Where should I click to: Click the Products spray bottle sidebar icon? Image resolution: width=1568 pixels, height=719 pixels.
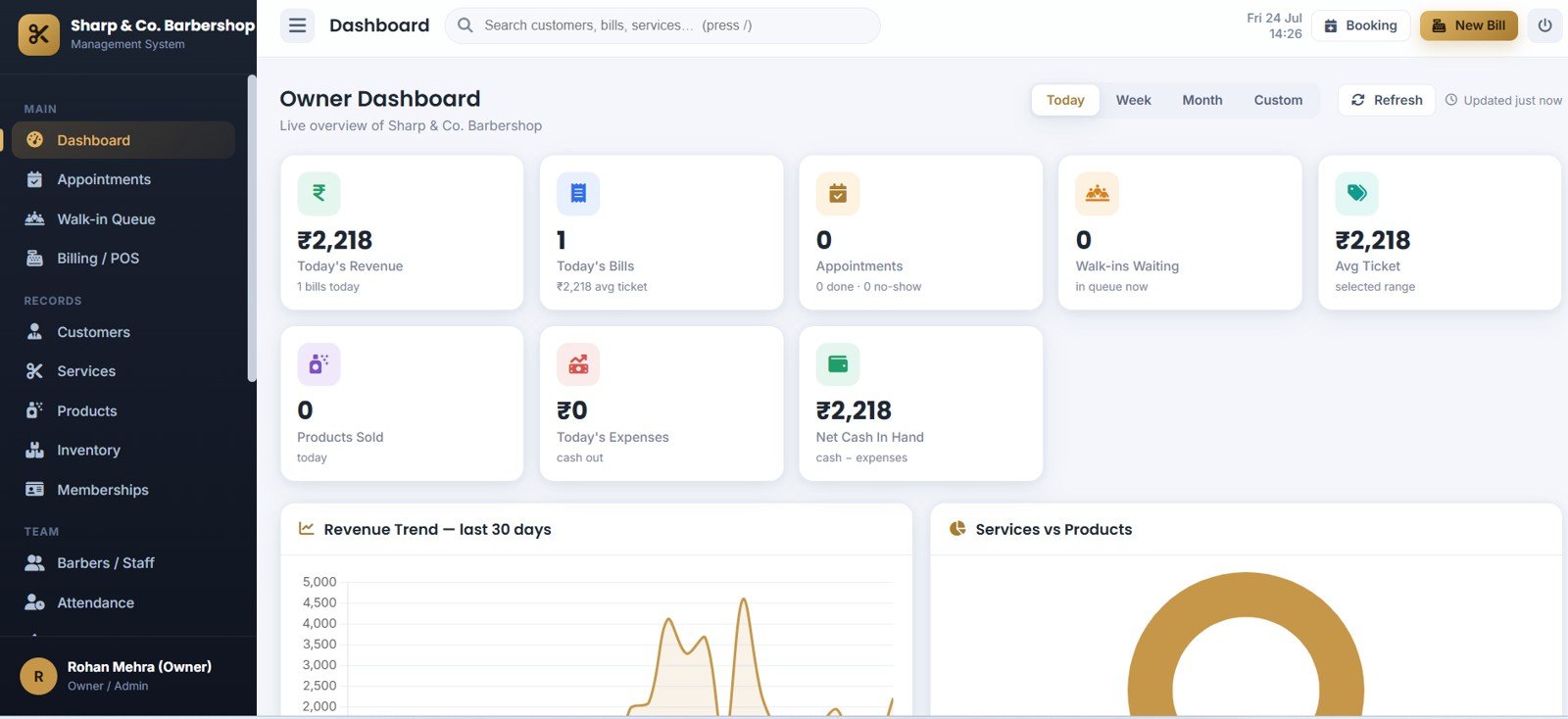35,410
